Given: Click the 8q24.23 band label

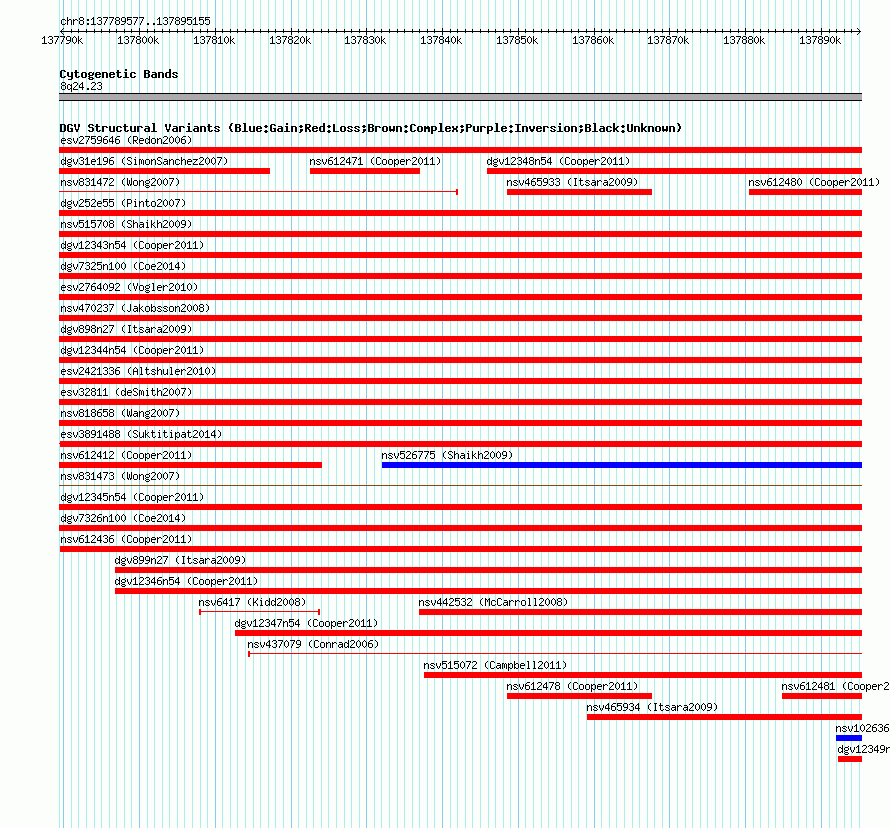Looking at the screenshot, I should tap(81, 86).
